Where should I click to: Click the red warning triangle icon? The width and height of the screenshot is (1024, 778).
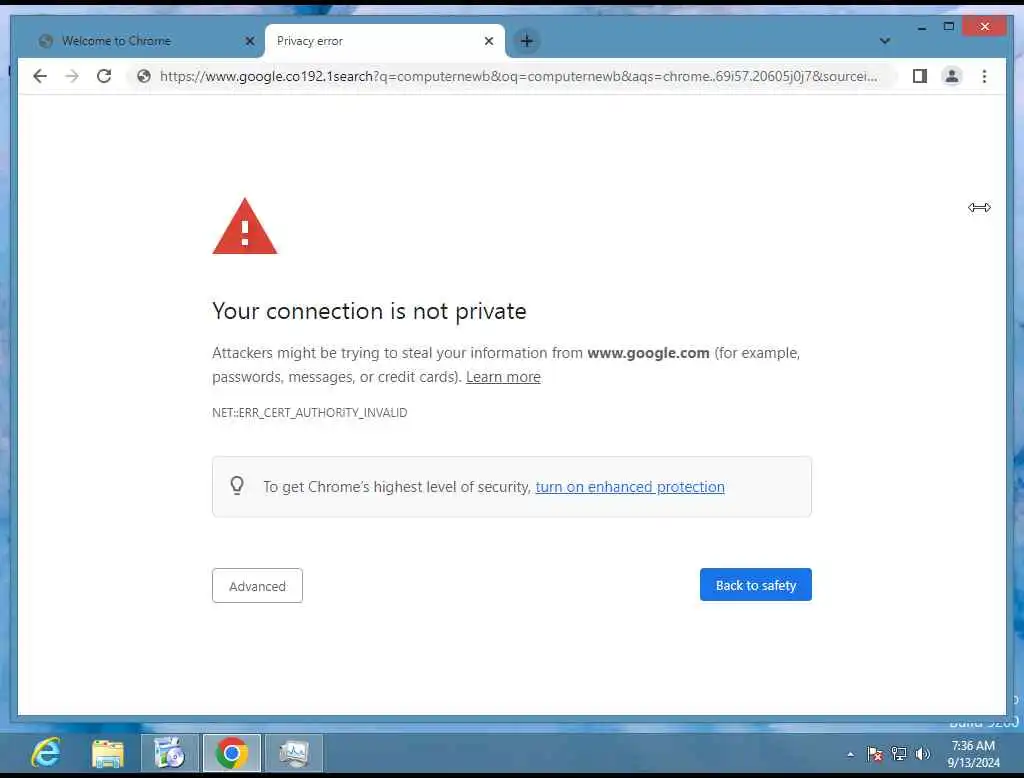coord(245,227)
